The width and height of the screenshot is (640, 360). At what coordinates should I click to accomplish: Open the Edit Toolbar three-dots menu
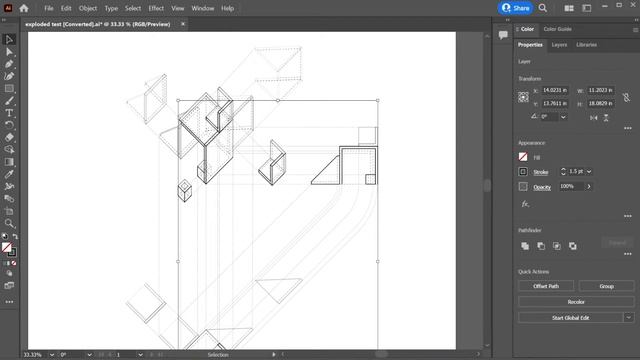pos(9,302)
